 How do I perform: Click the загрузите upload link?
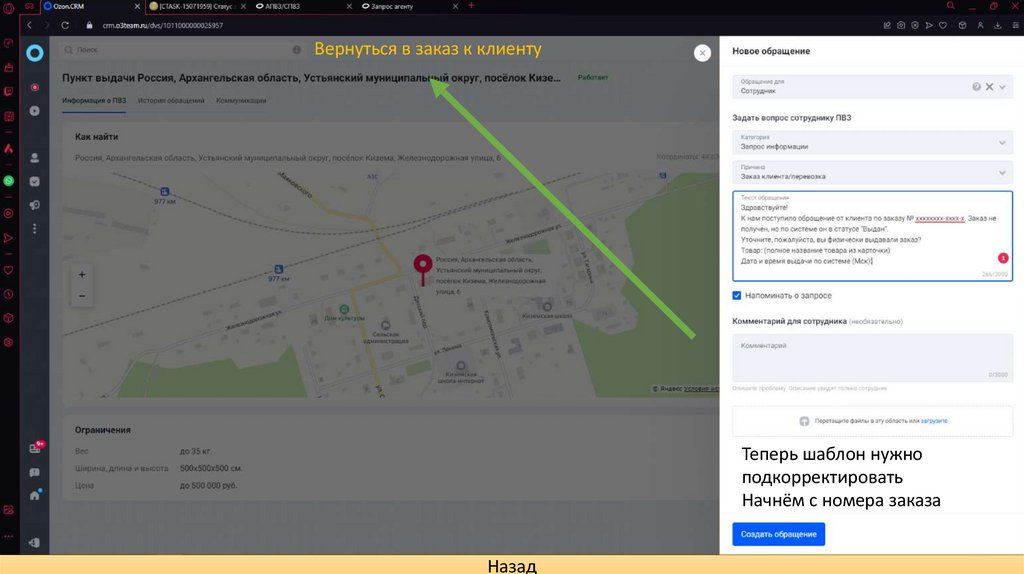click(934, 421)
